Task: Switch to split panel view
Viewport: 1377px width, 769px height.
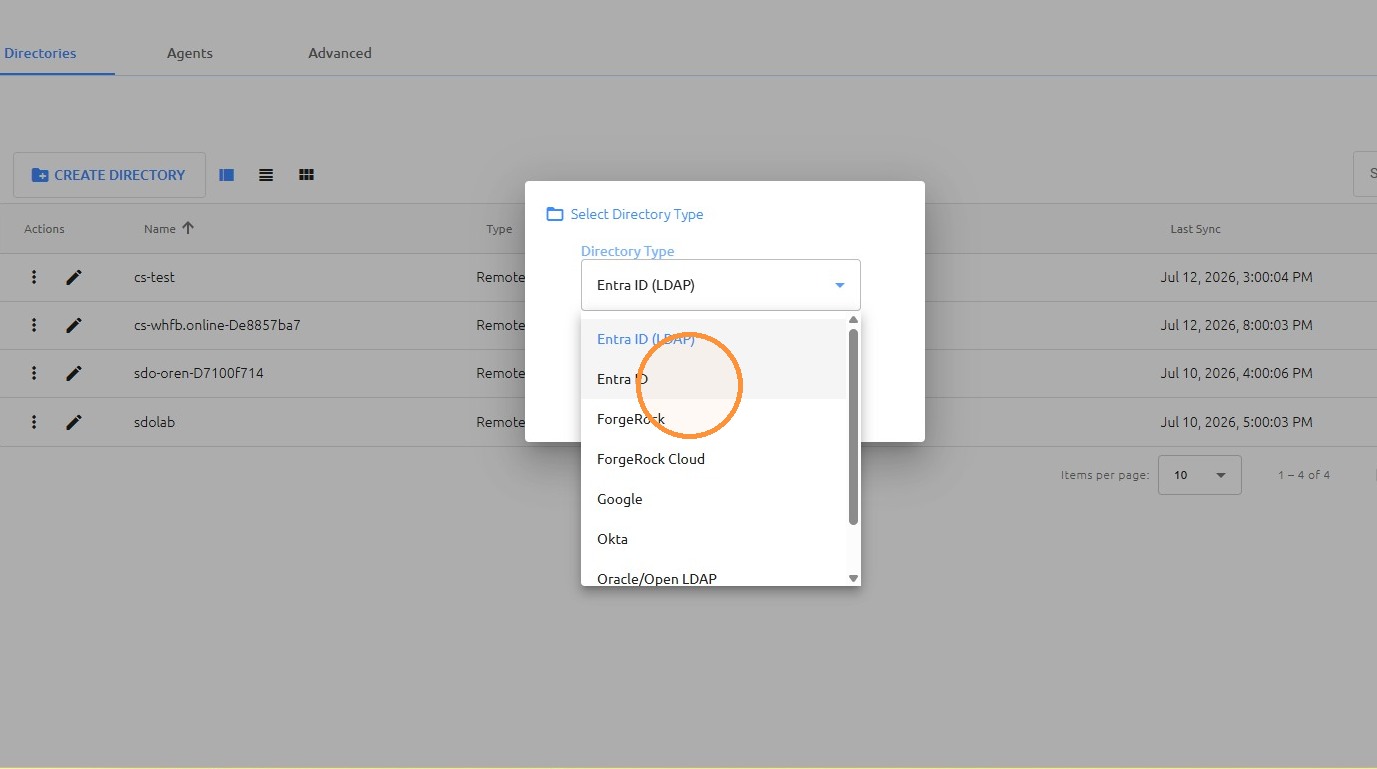Action: click(x=227, y=175)
